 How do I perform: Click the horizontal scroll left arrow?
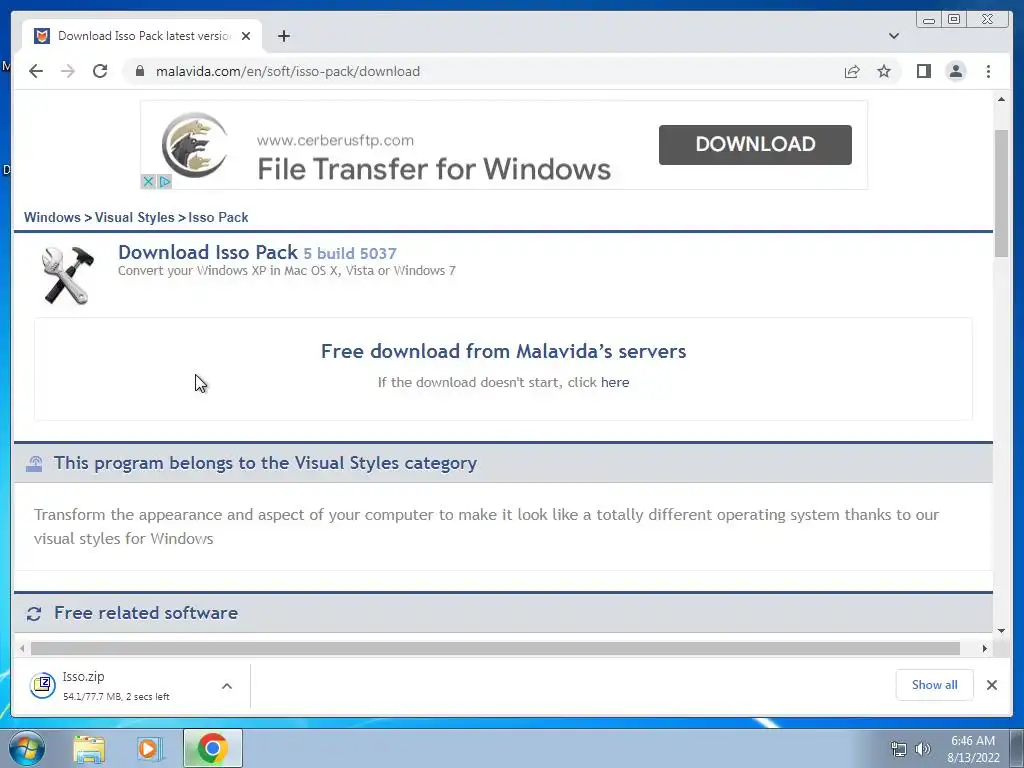(22, 648)
